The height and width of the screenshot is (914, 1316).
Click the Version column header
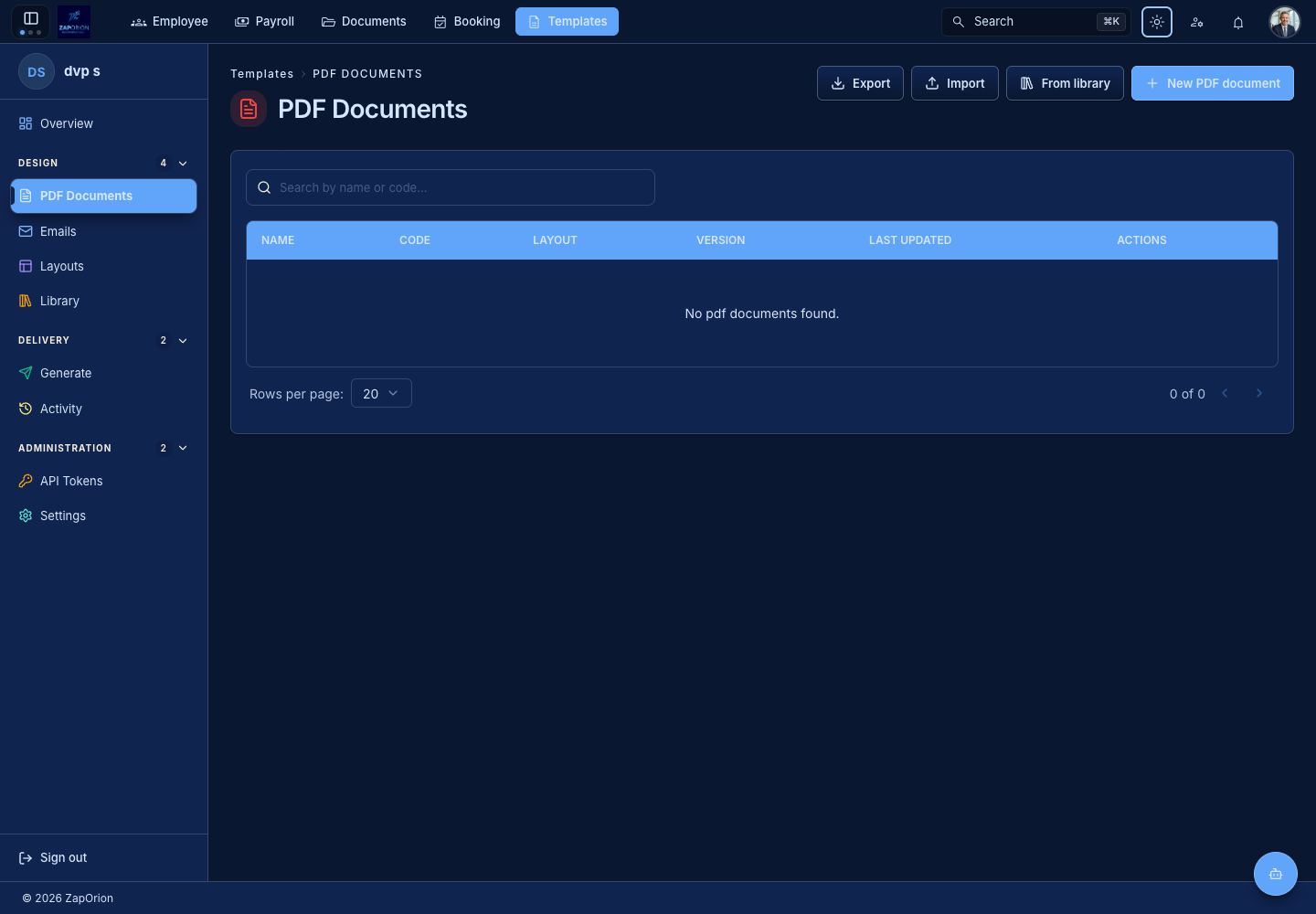[x=721, y=240]
